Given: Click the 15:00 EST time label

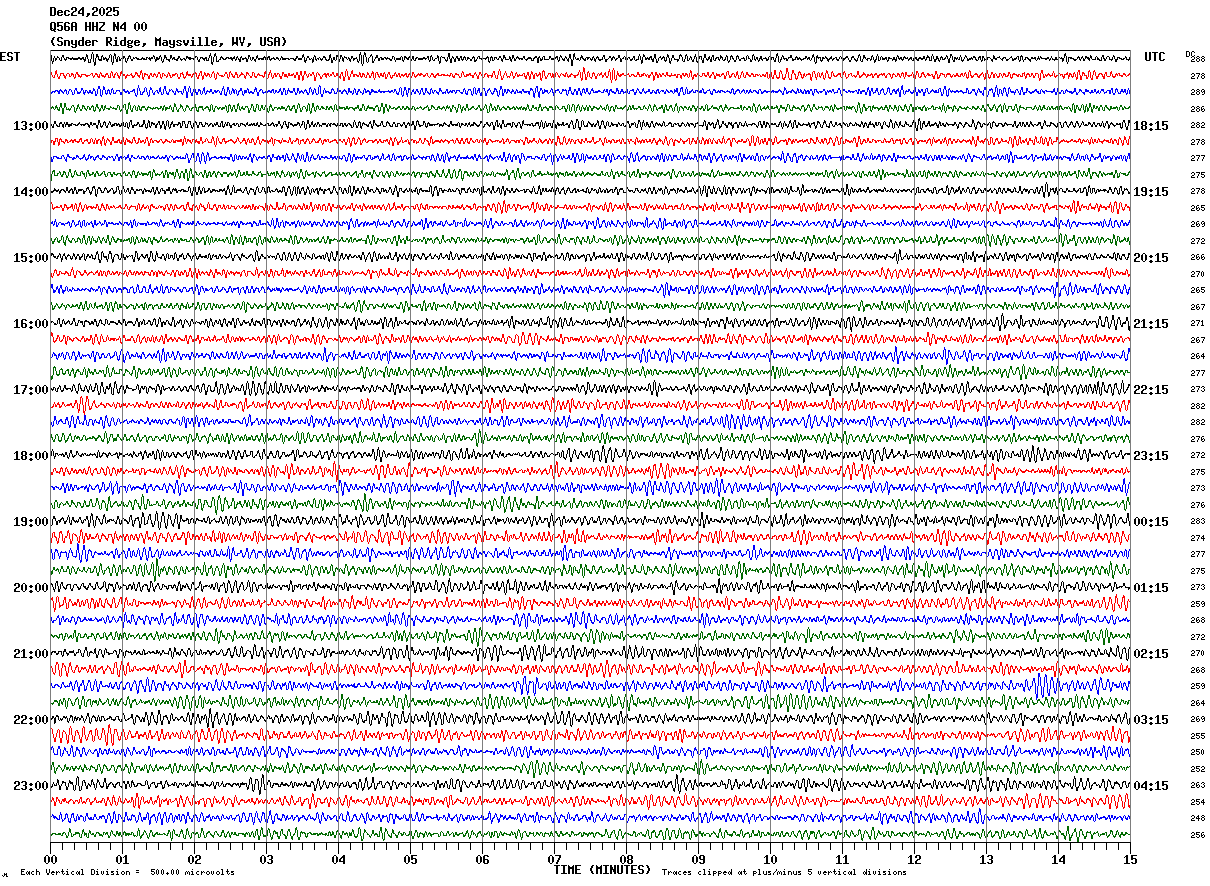Looking at the screenshot, I should pos(31,258).
